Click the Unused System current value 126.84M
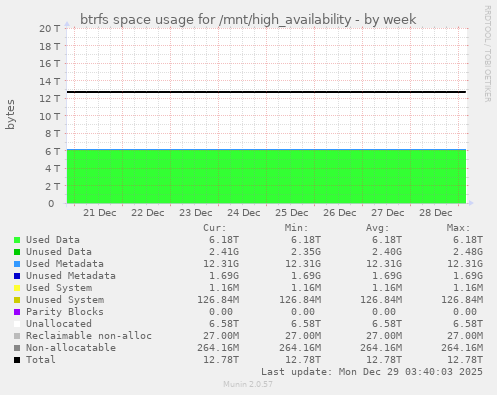This screenshot has height=395, width=497. [x=218, y=300]
